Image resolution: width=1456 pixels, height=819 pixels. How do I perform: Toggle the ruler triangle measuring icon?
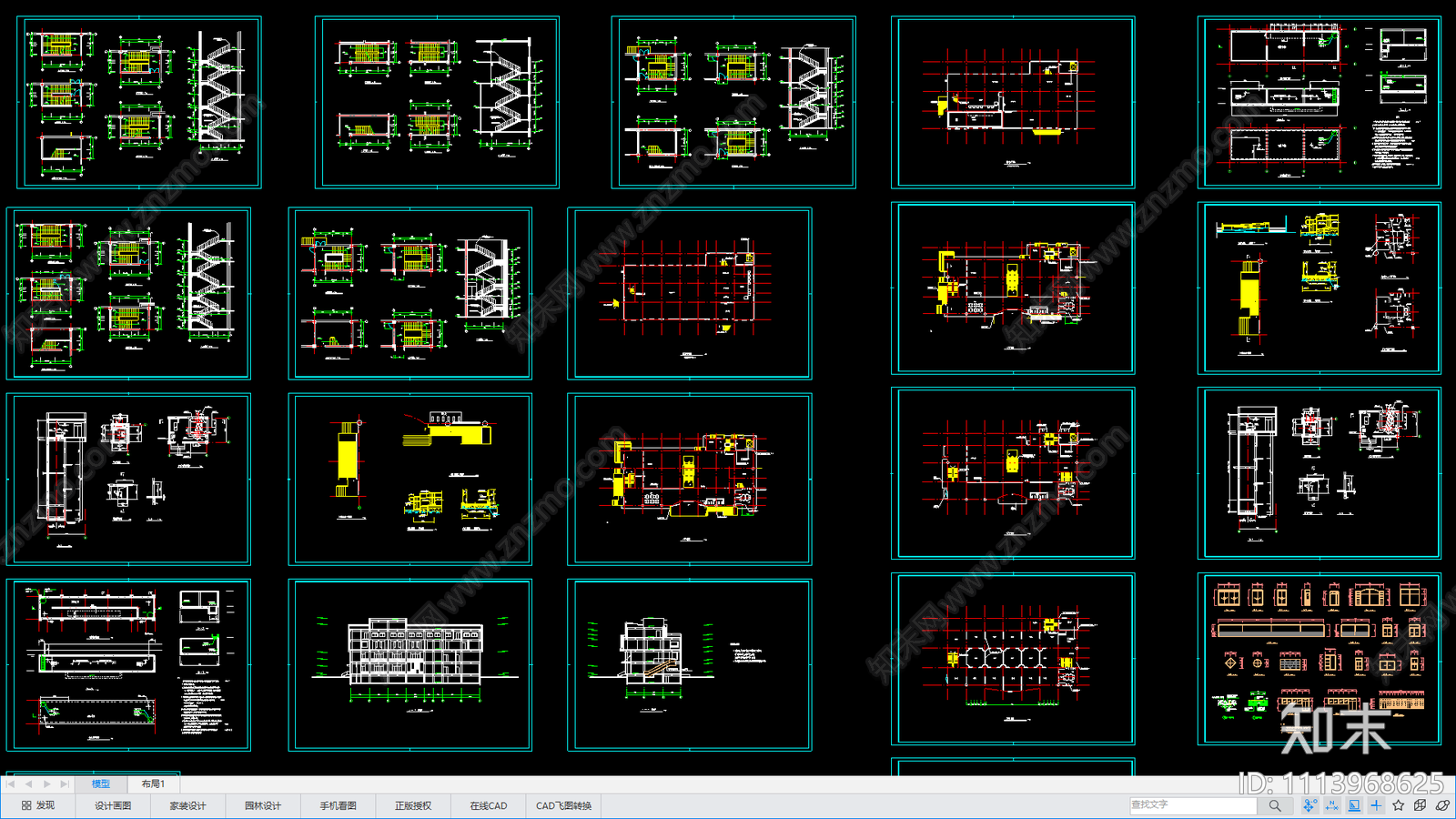[x=1354, y=805]
